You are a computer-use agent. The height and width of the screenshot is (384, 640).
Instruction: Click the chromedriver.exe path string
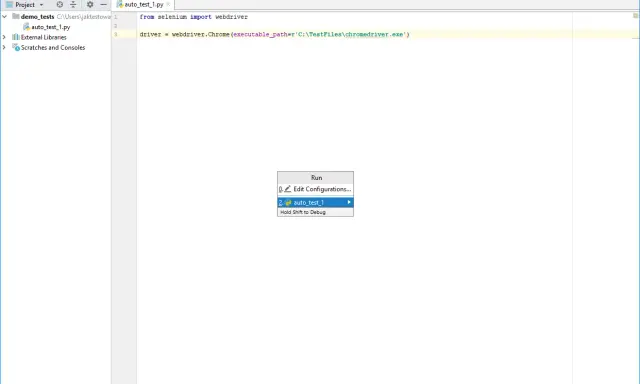coord(351,34)
